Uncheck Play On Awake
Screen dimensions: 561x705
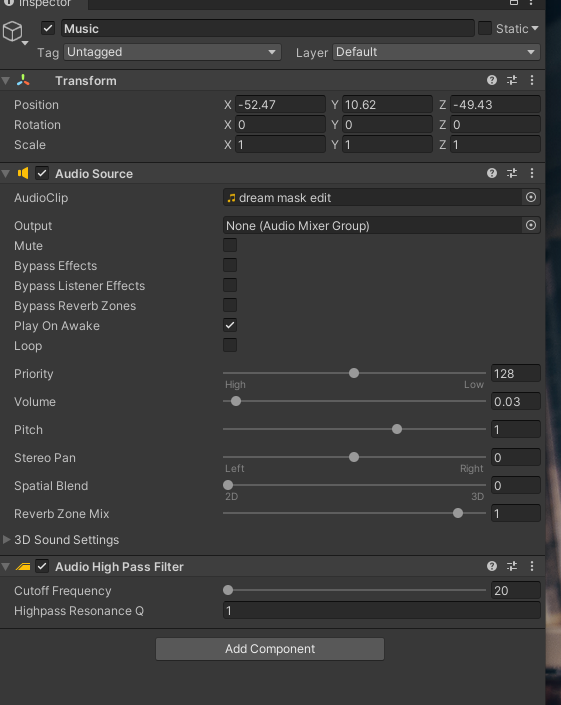coord(230,326)
